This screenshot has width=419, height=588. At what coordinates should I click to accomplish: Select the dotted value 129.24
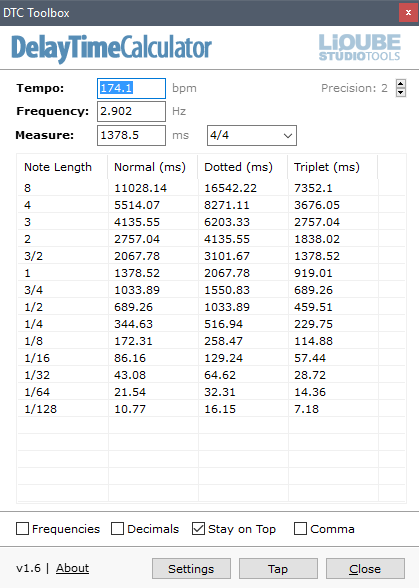(223, 358)
